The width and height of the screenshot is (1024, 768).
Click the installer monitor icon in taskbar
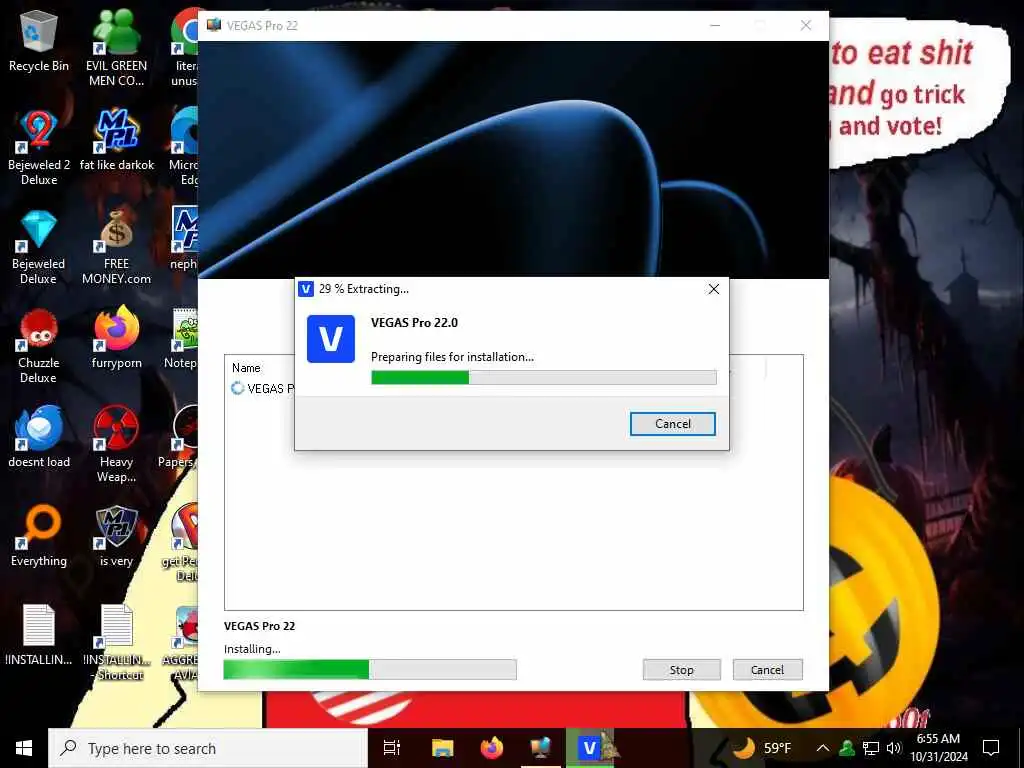(x=541, y=748)
